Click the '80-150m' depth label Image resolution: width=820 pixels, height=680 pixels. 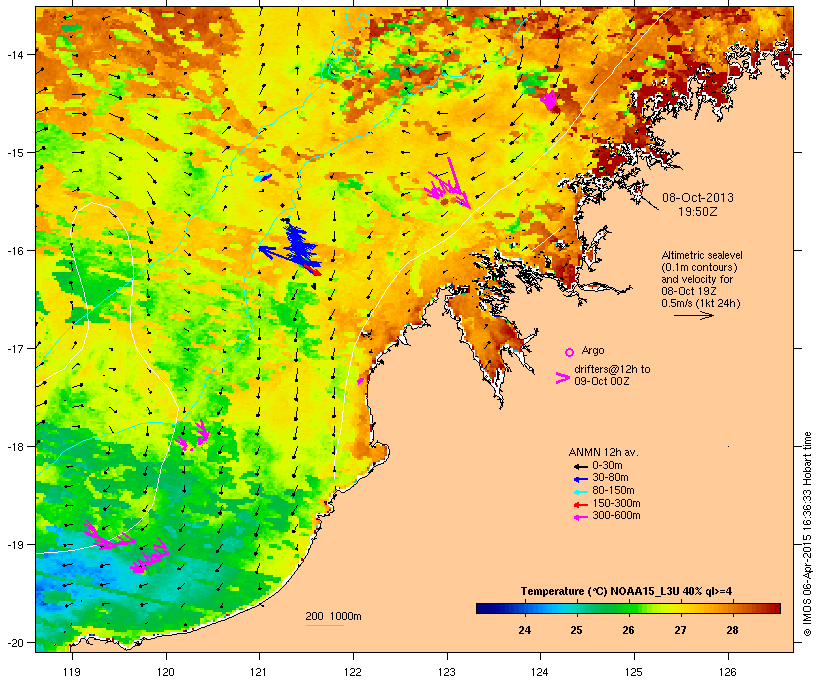(x=613, y=491)
